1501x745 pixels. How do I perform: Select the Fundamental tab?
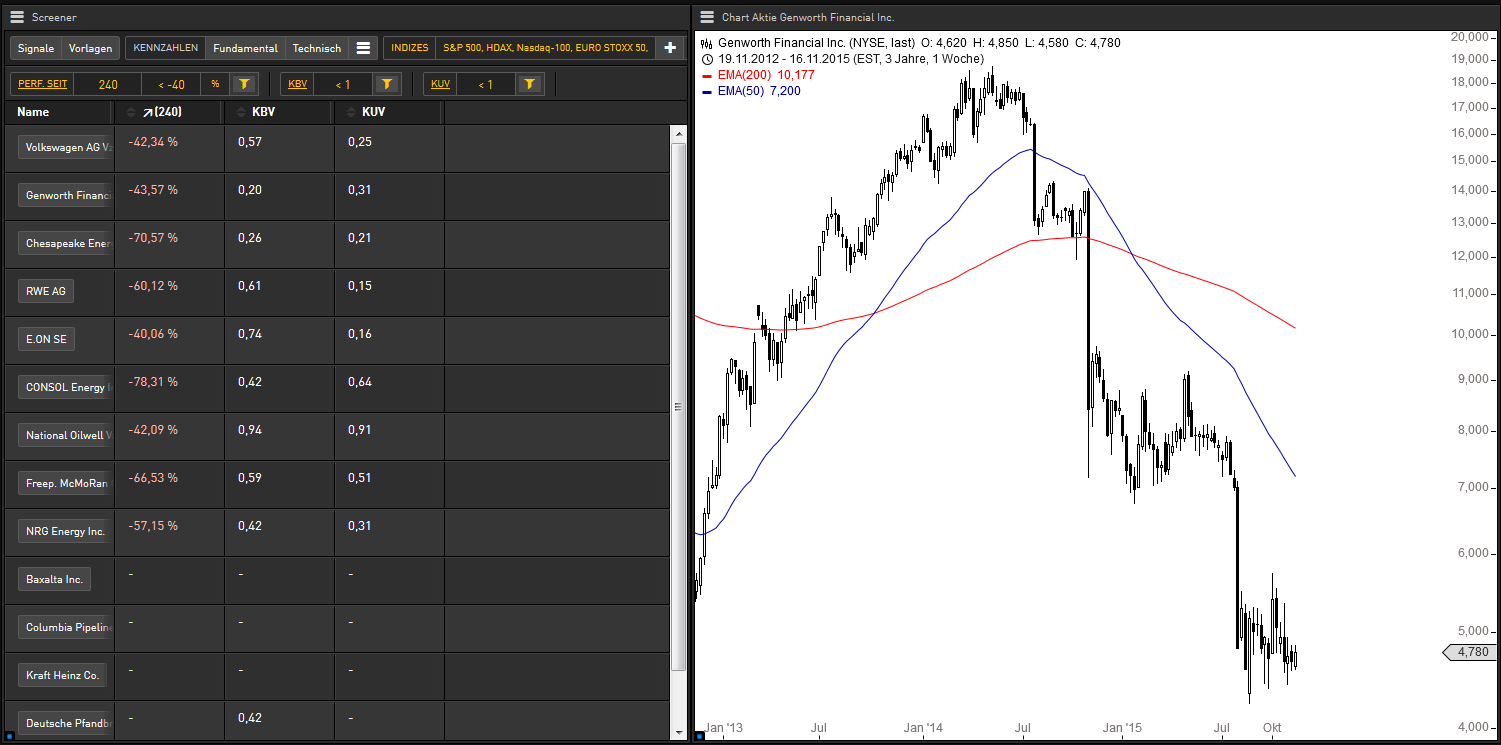245,48
